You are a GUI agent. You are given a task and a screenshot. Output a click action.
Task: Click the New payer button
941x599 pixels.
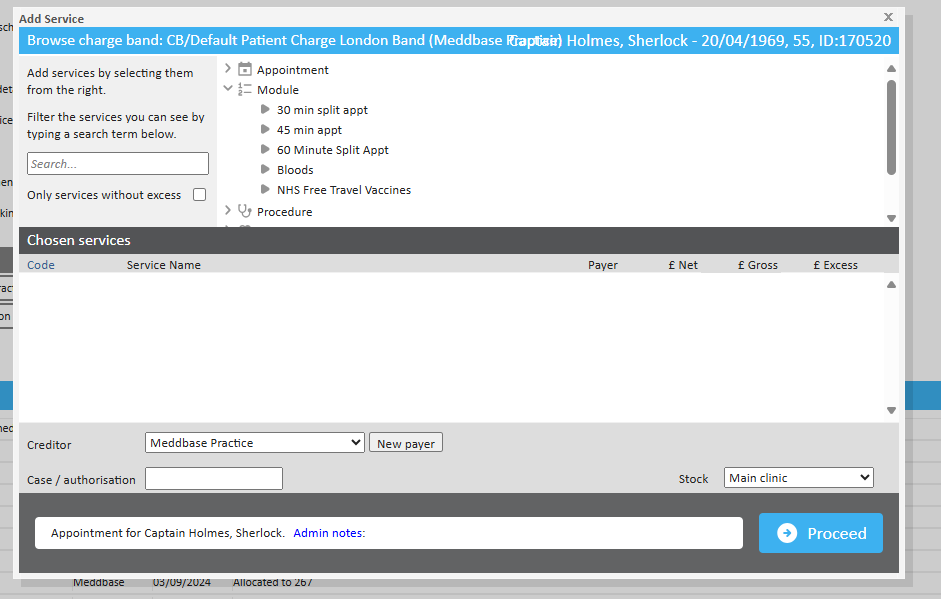[405, 443]
